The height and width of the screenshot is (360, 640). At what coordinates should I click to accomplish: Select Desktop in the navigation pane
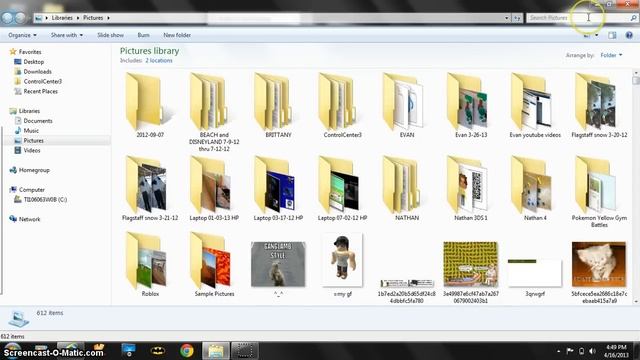click(29, 62)
